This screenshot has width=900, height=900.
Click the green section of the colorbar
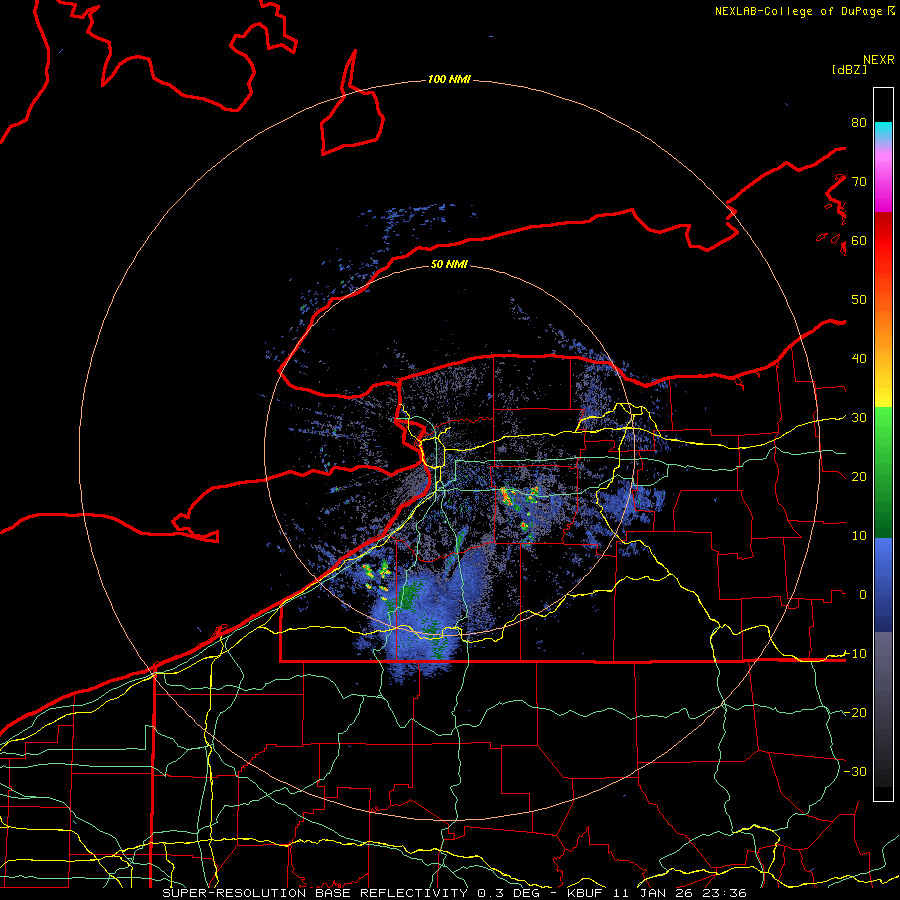pos(883,472)
